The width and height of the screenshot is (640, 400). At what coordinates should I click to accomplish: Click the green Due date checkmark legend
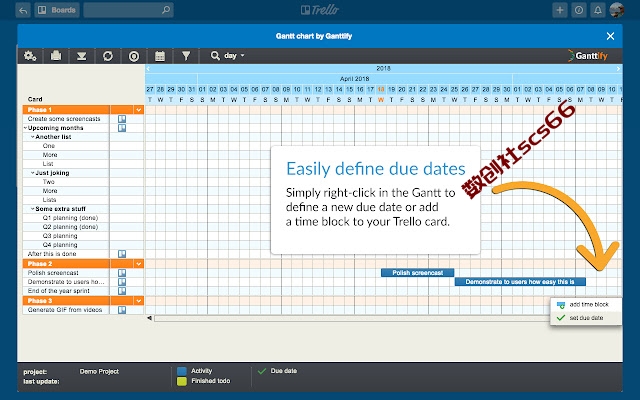(262, 371)
